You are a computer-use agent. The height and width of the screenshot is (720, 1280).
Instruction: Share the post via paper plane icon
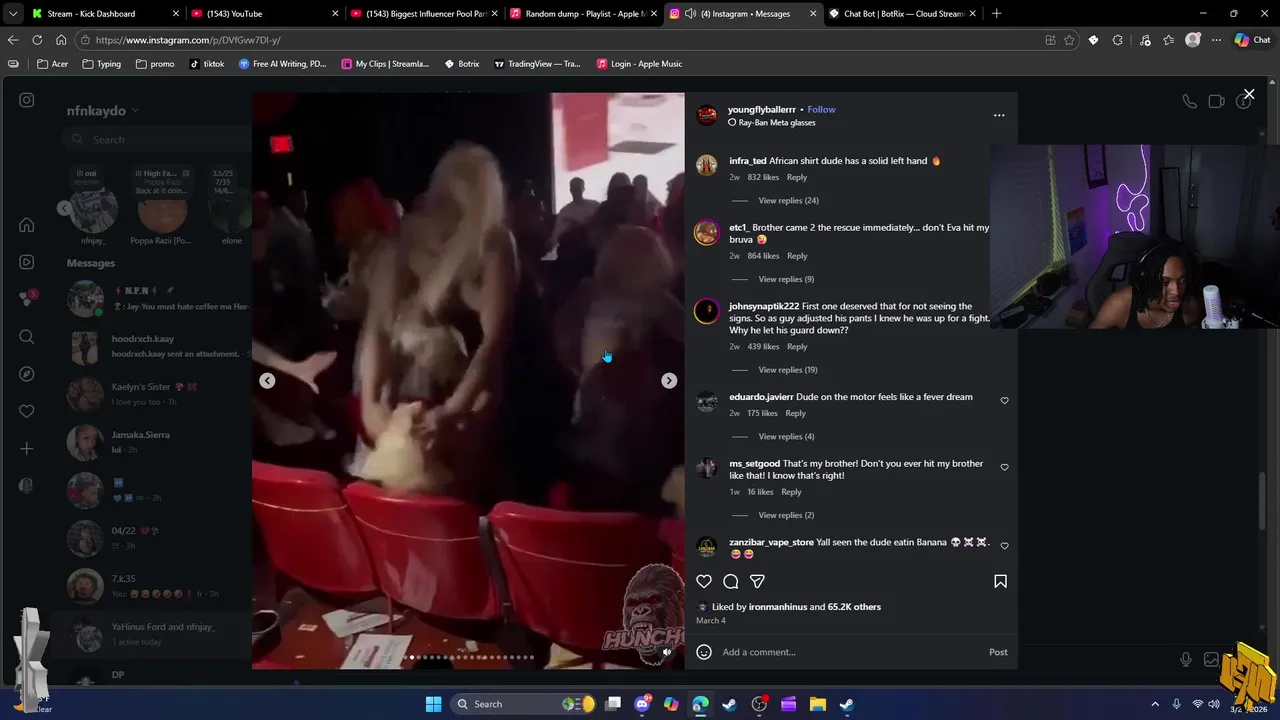pyautogui.click(x=757, y=581)
